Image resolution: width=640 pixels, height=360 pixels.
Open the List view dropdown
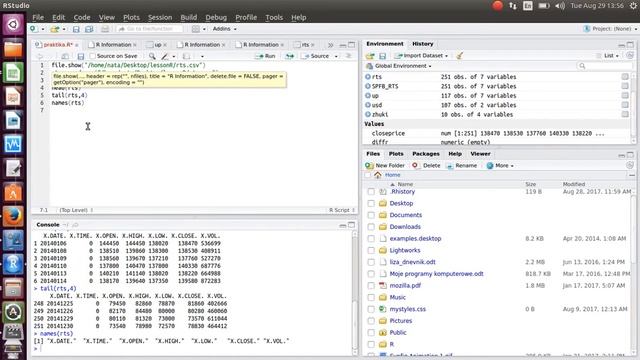click(x=608, y=56)
